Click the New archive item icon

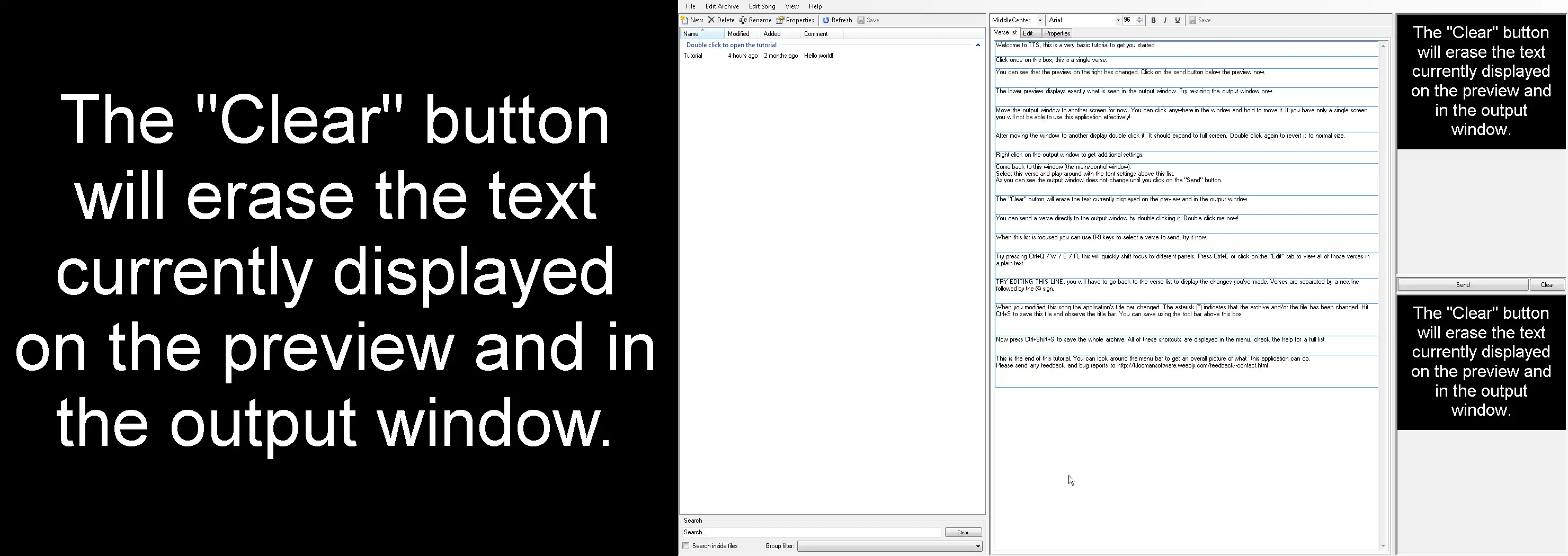click(x=684, y=20)
